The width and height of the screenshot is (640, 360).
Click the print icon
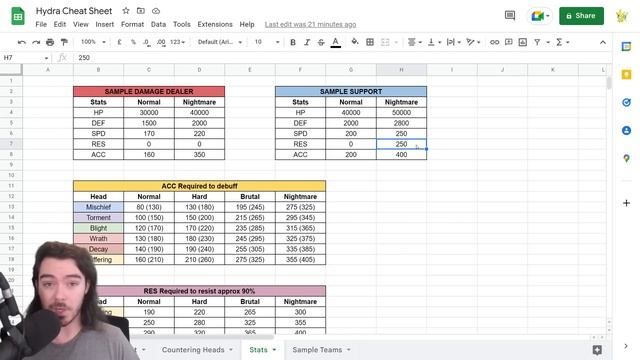(50, 42)
